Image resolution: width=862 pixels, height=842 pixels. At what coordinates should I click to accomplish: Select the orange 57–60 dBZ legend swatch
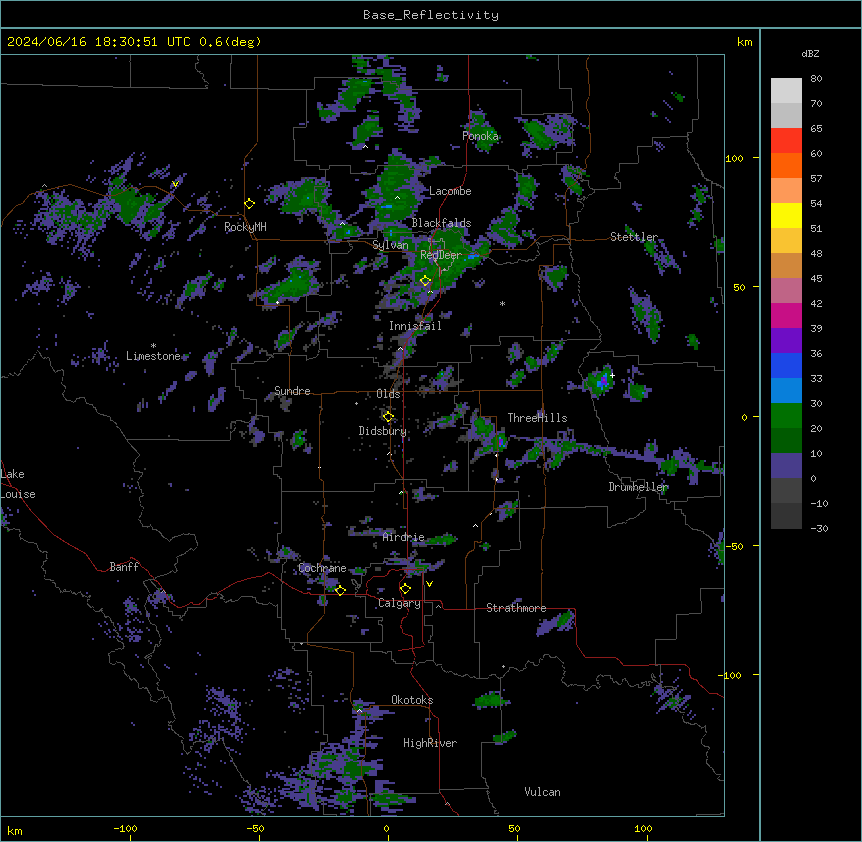point(786,165)
